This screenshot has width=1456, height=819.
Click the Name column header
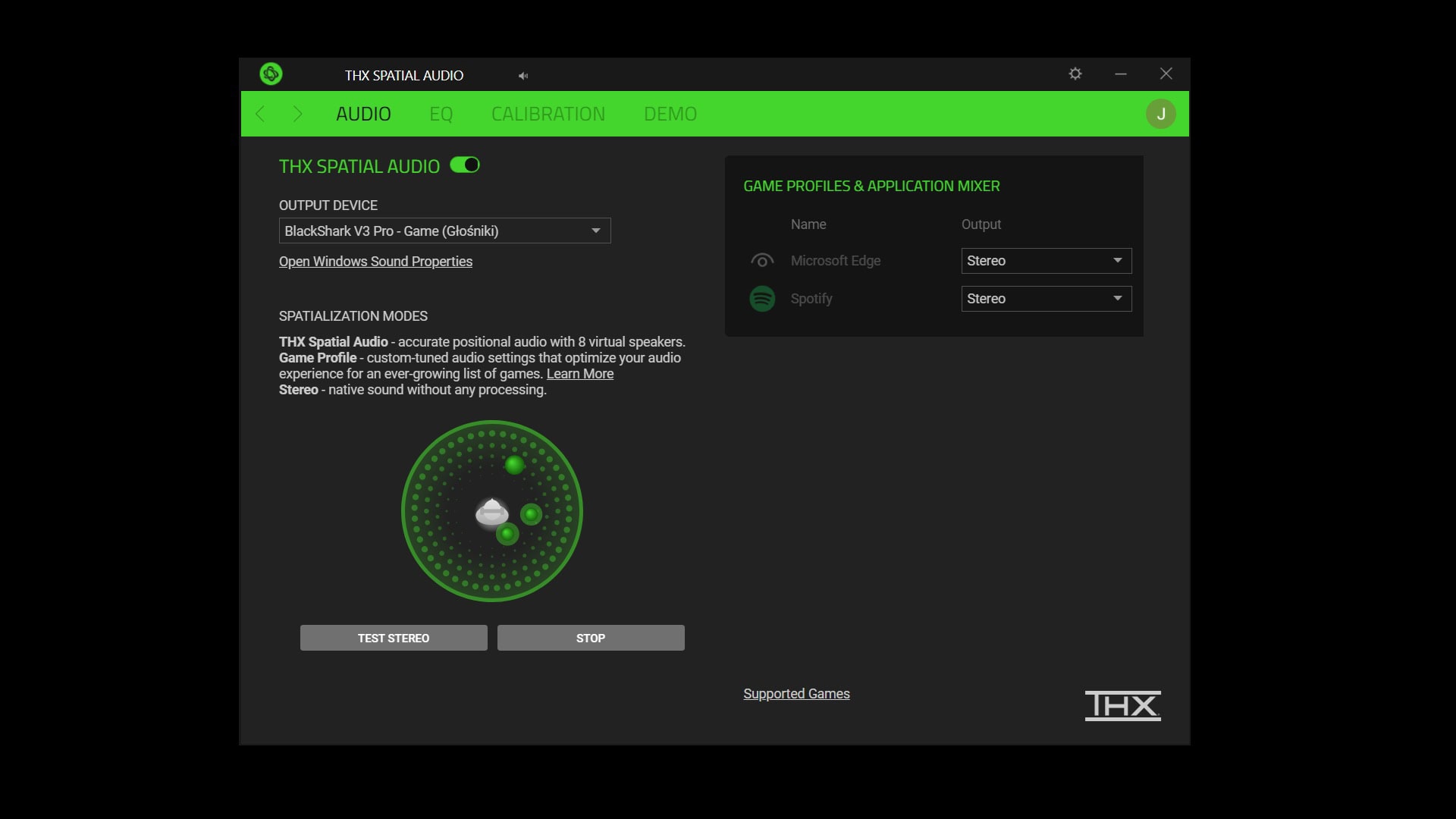(808, 224)
